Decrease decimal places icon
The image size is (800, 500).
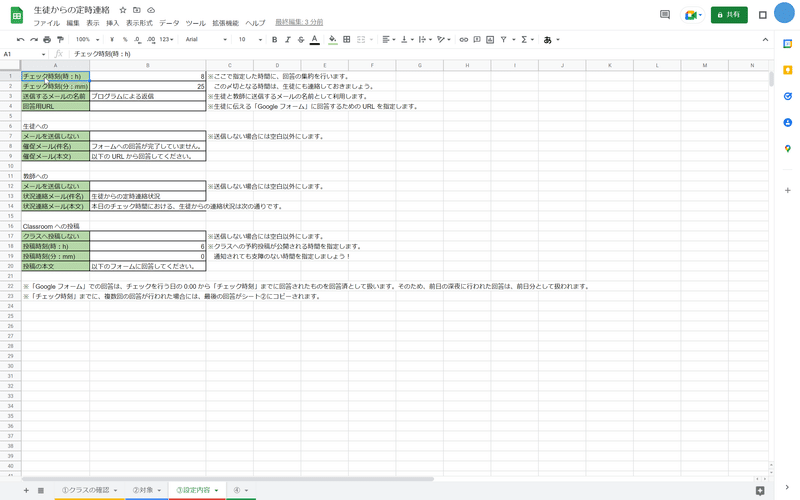tap(138, 39)
